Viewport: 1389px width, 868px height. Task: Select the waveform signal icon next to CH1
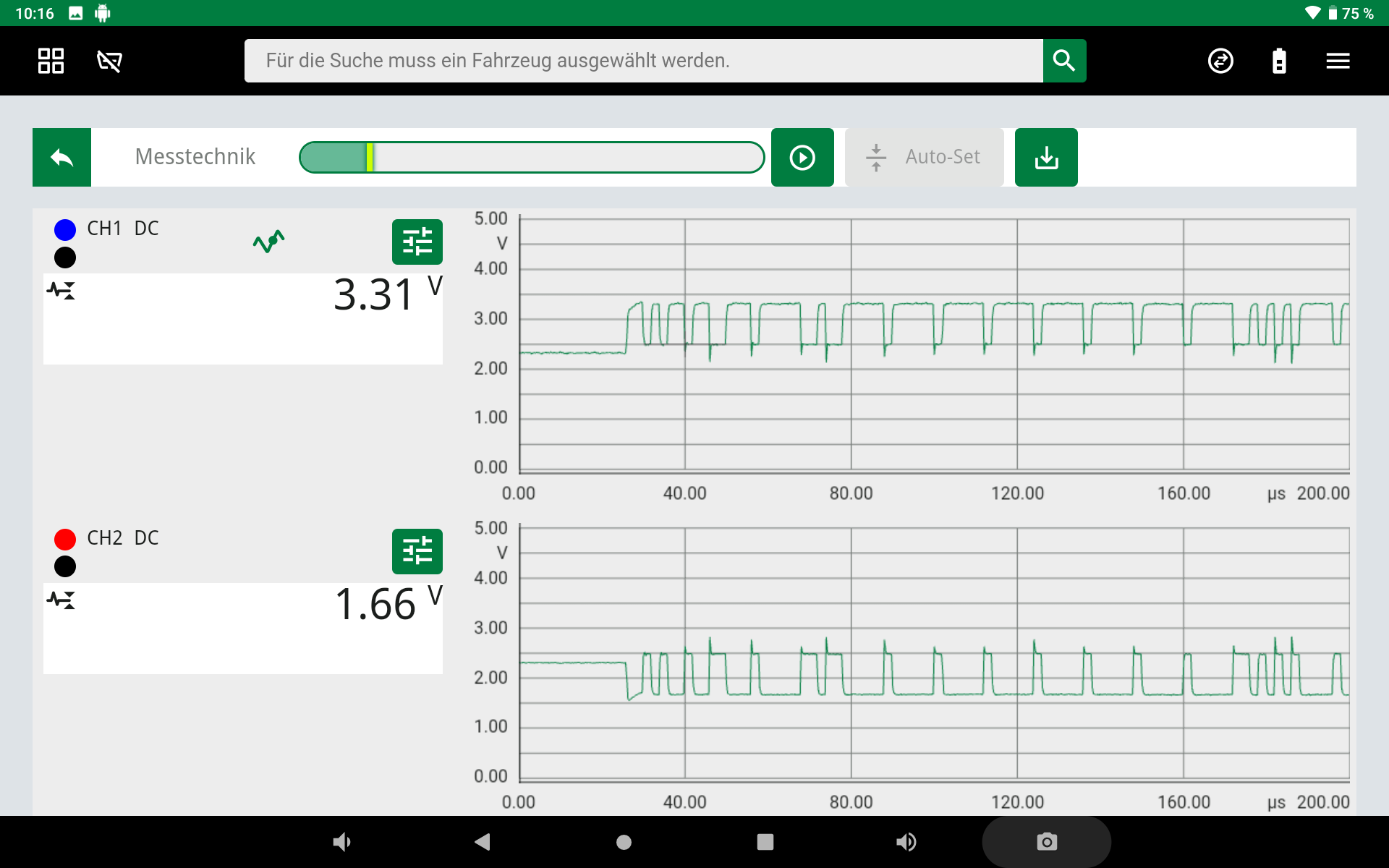click(x=268, y=241)
